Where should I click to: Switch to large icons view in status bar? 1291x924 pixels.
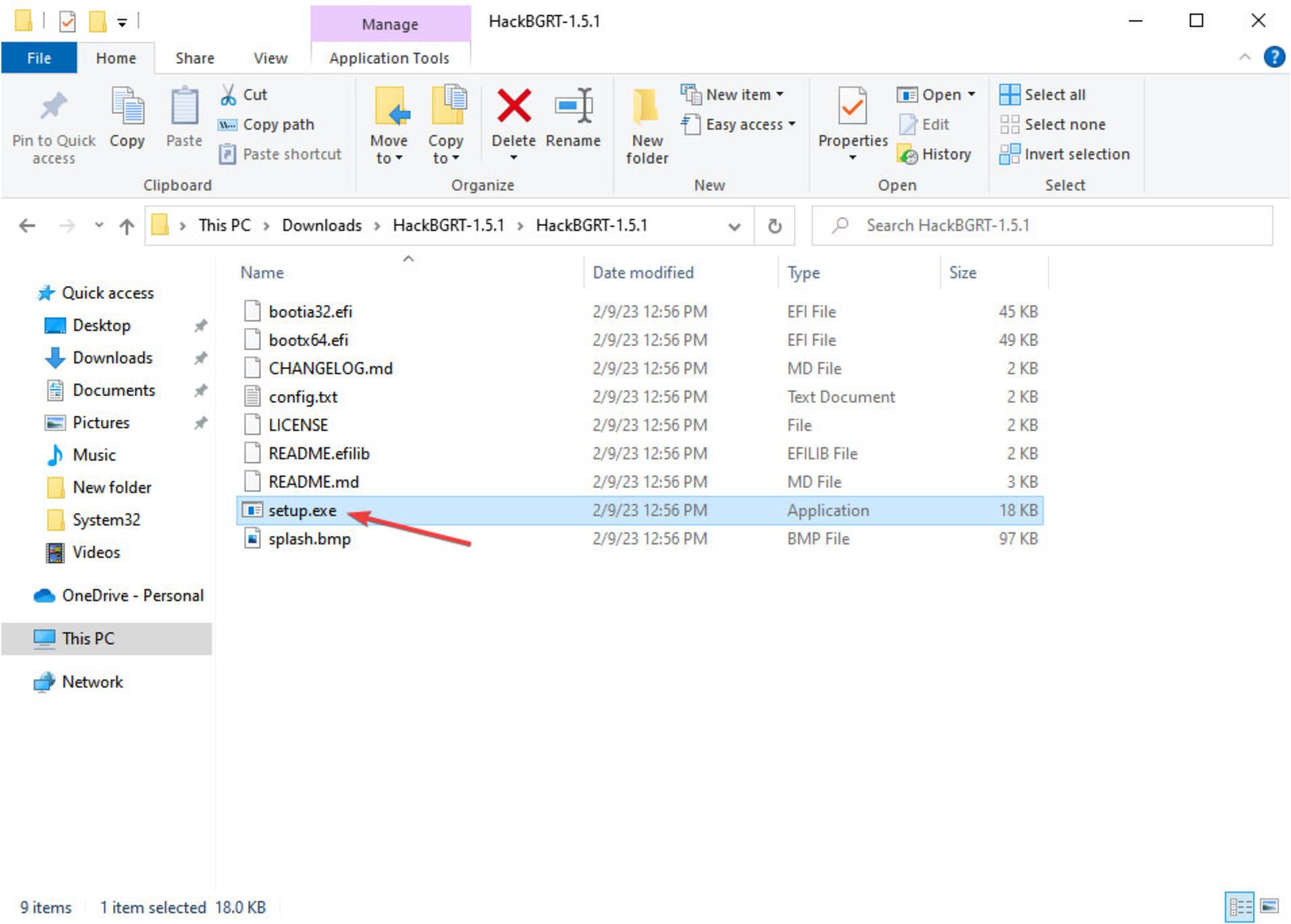1269,907
